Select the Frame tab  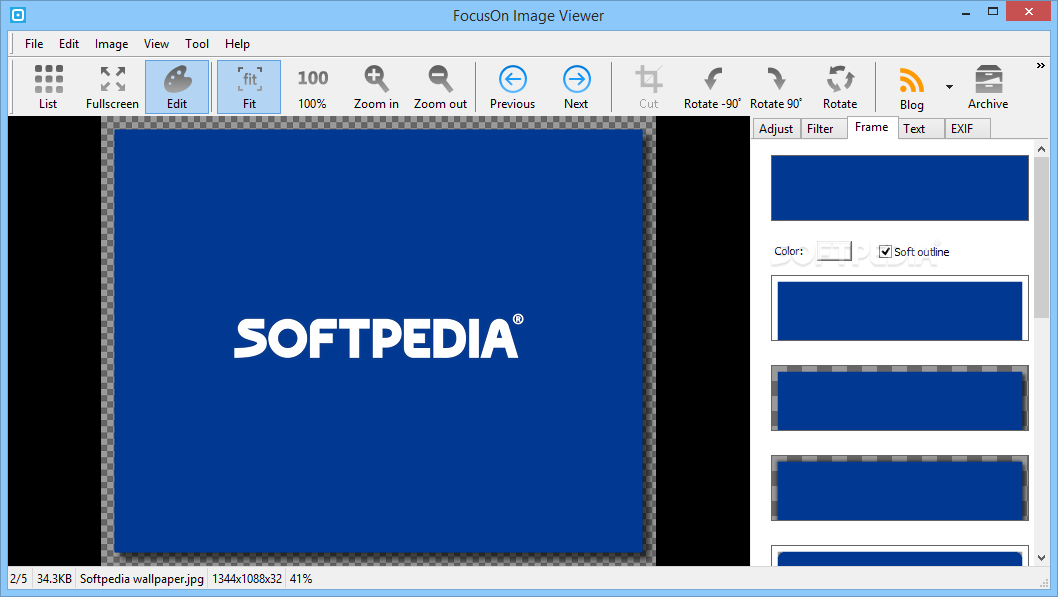pos(872,127)
